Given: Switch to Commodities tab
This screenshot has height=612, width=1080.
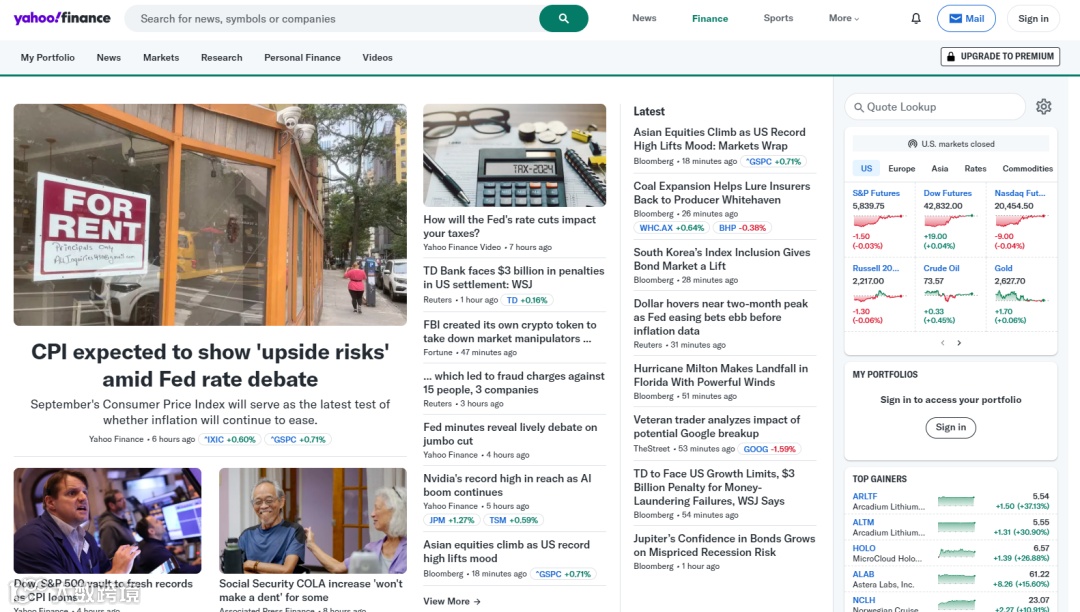Looking at the screenshot, I should [1028, 169].
